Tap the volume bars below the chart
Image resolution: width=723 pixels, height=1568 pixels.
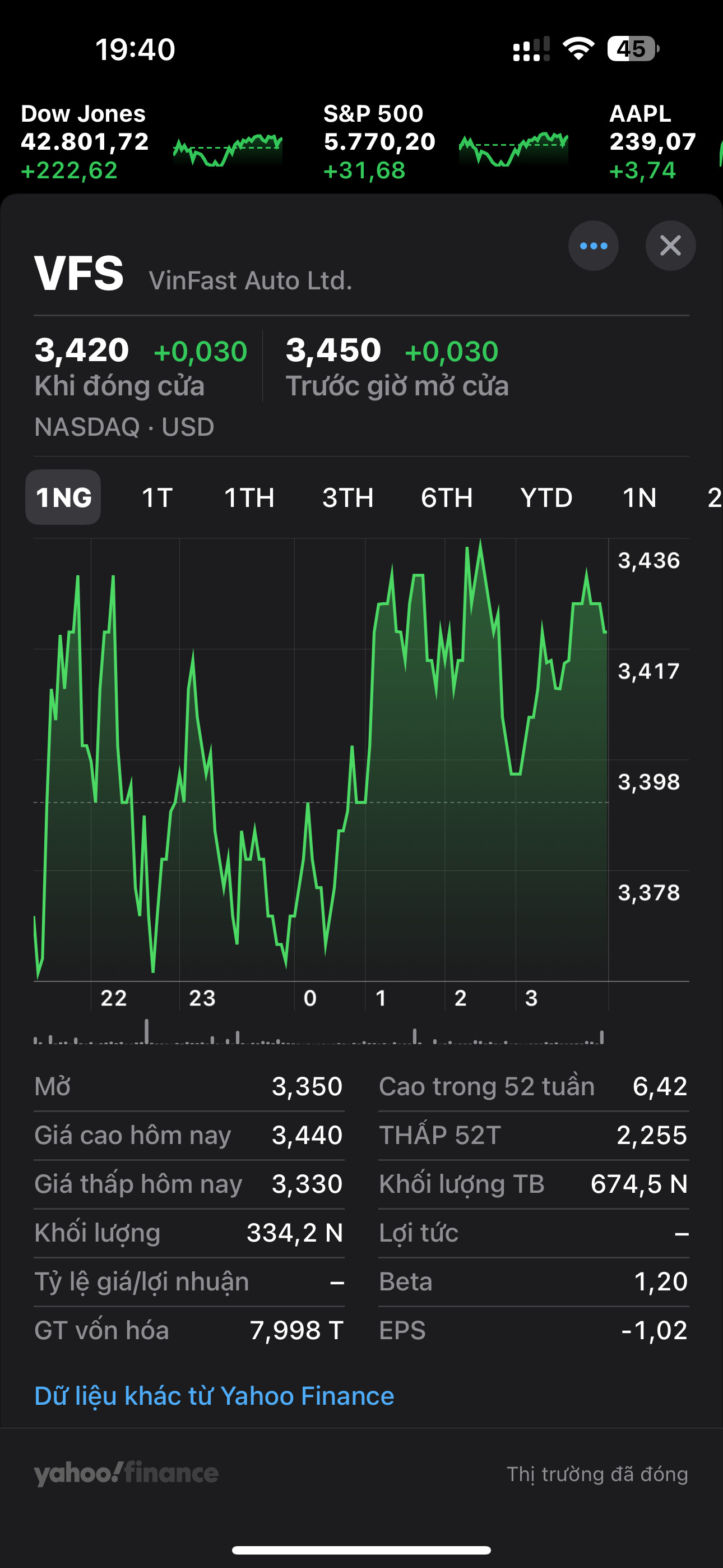pyautogui.click(x=319, y=1032)
